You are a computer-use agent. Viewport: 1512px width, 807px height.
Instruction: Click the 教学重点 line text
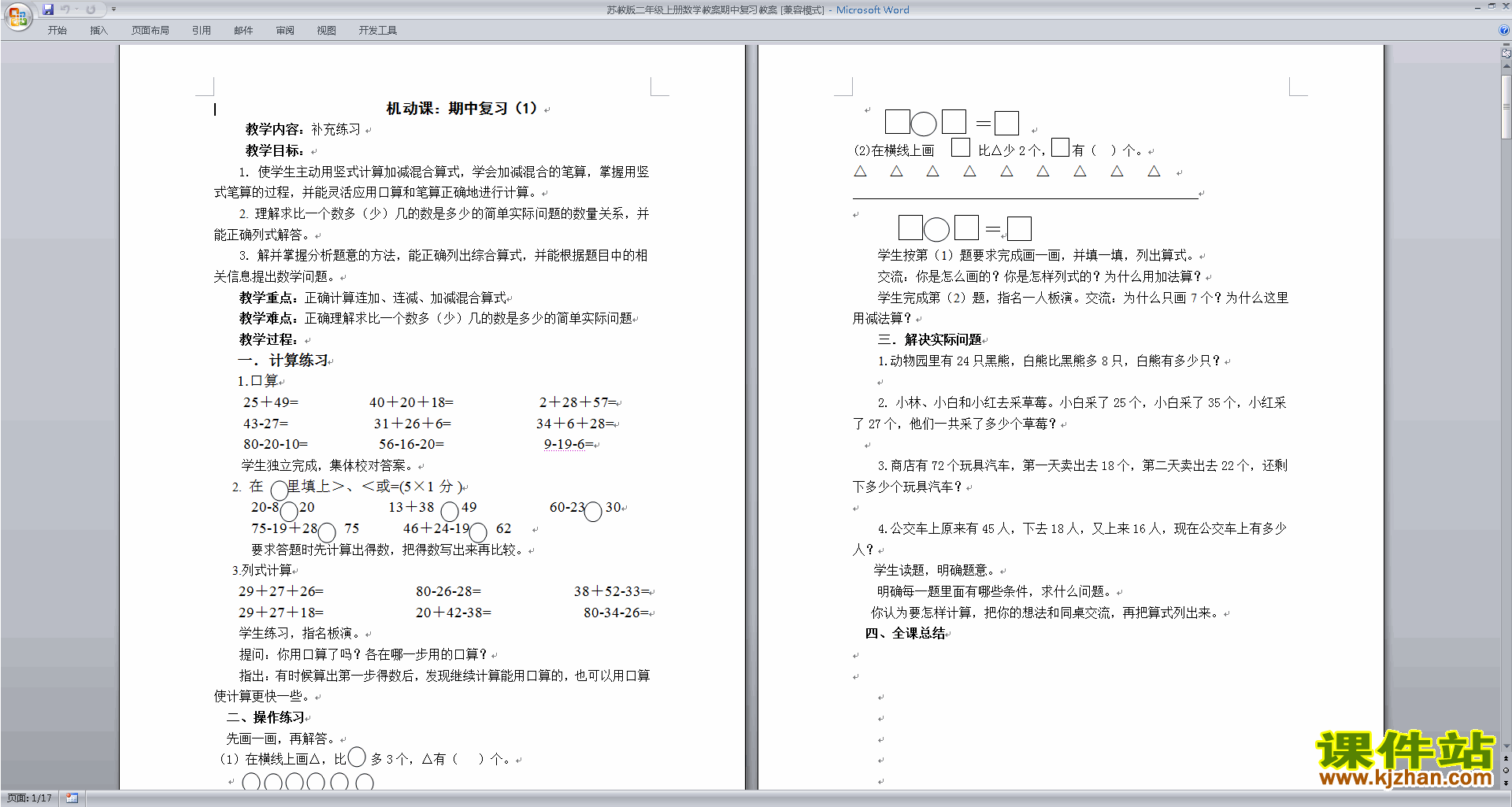click(373, 298)
